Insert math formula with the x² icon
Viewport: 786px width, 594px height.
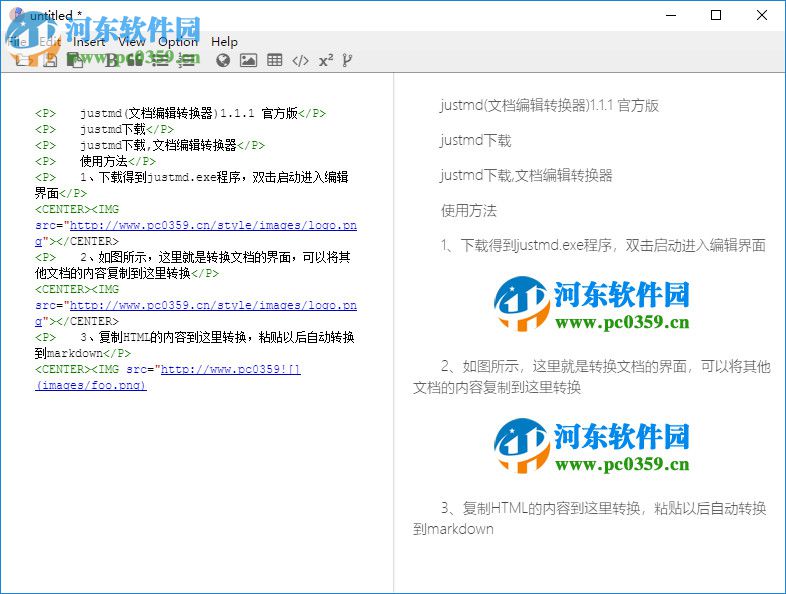click(x=326, y=61)
